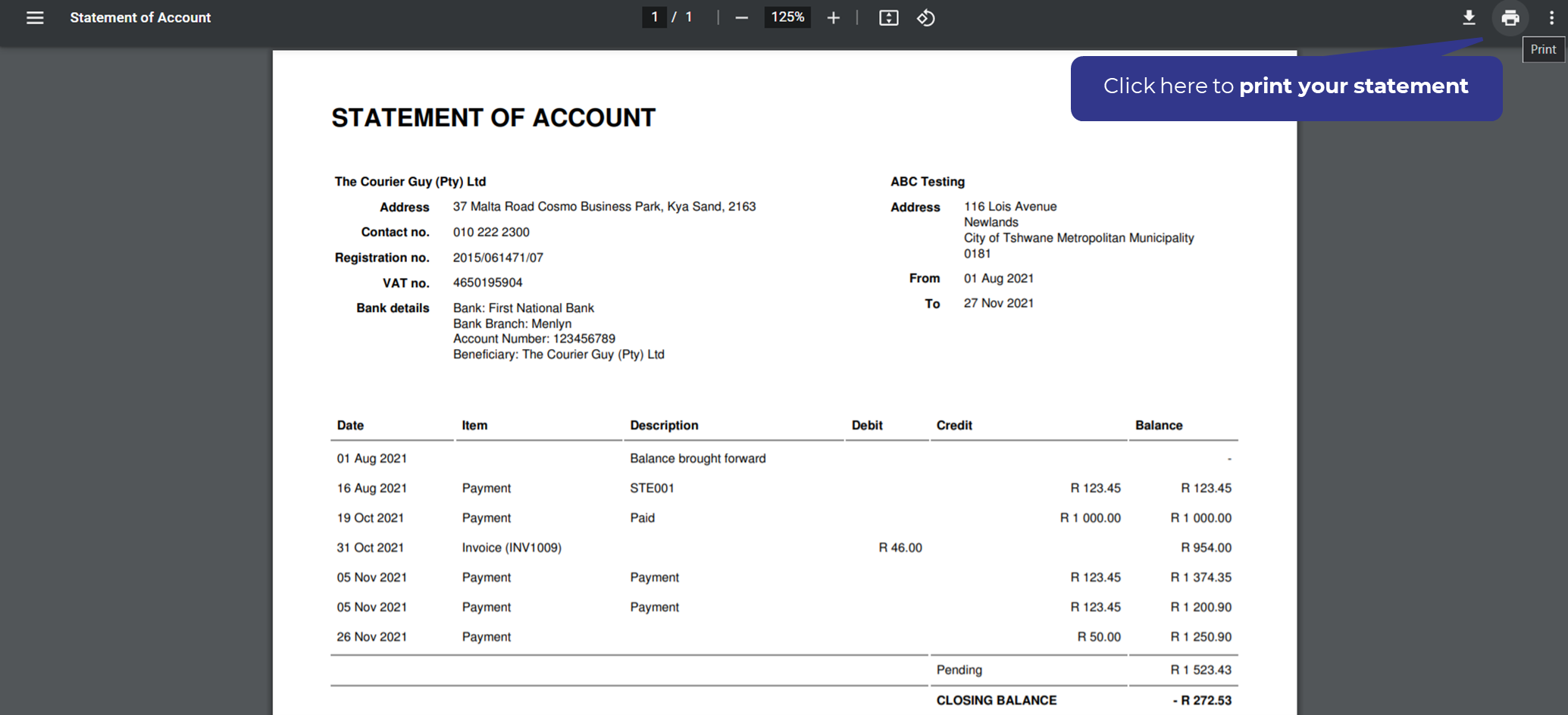Select the Paid description cell
The image size is (1568, 715).
tap(642, 518)
